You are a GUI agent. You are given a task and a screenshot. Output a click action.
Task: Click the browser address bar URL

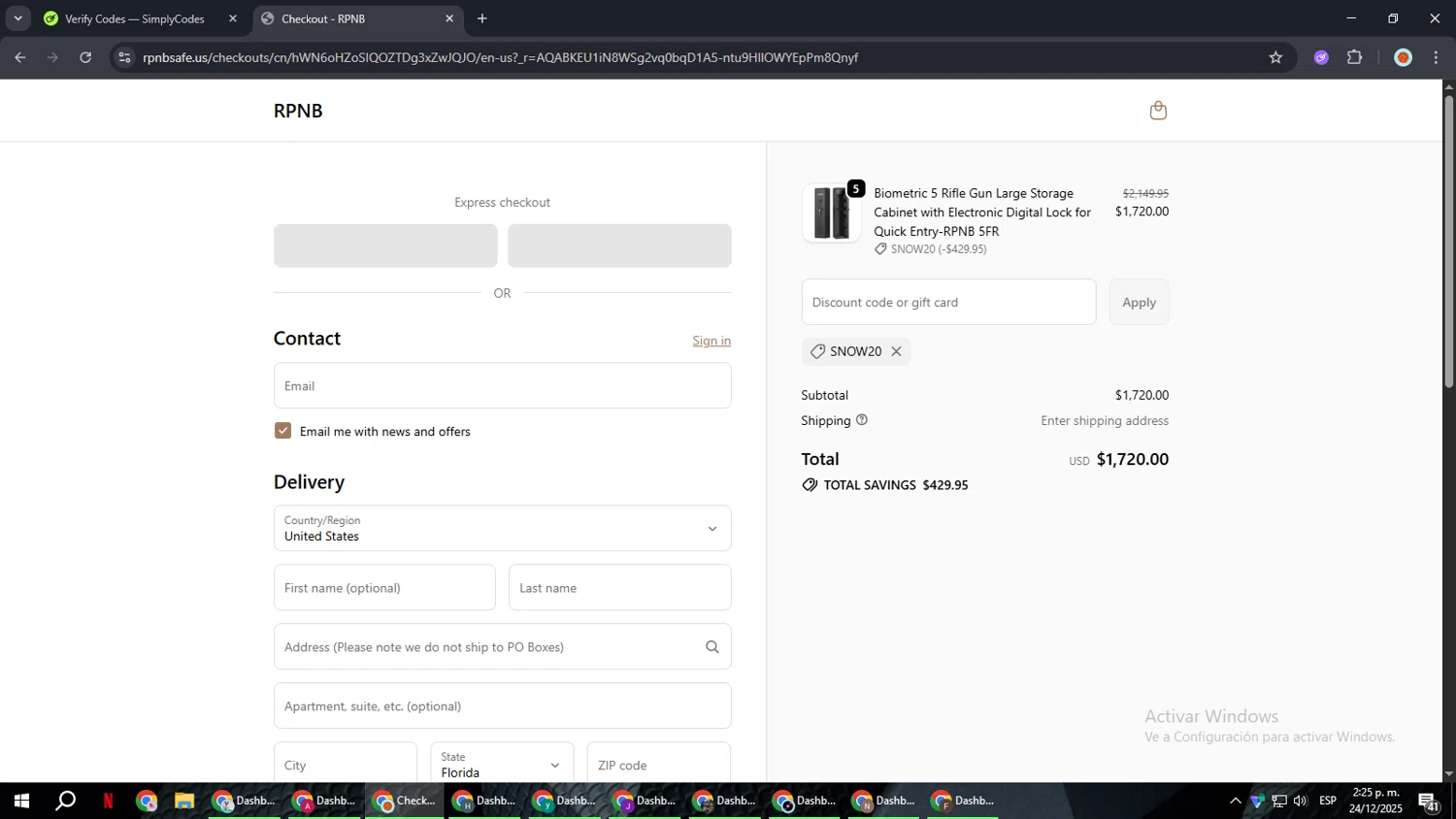pyautogui.click(x=500, y=57)
